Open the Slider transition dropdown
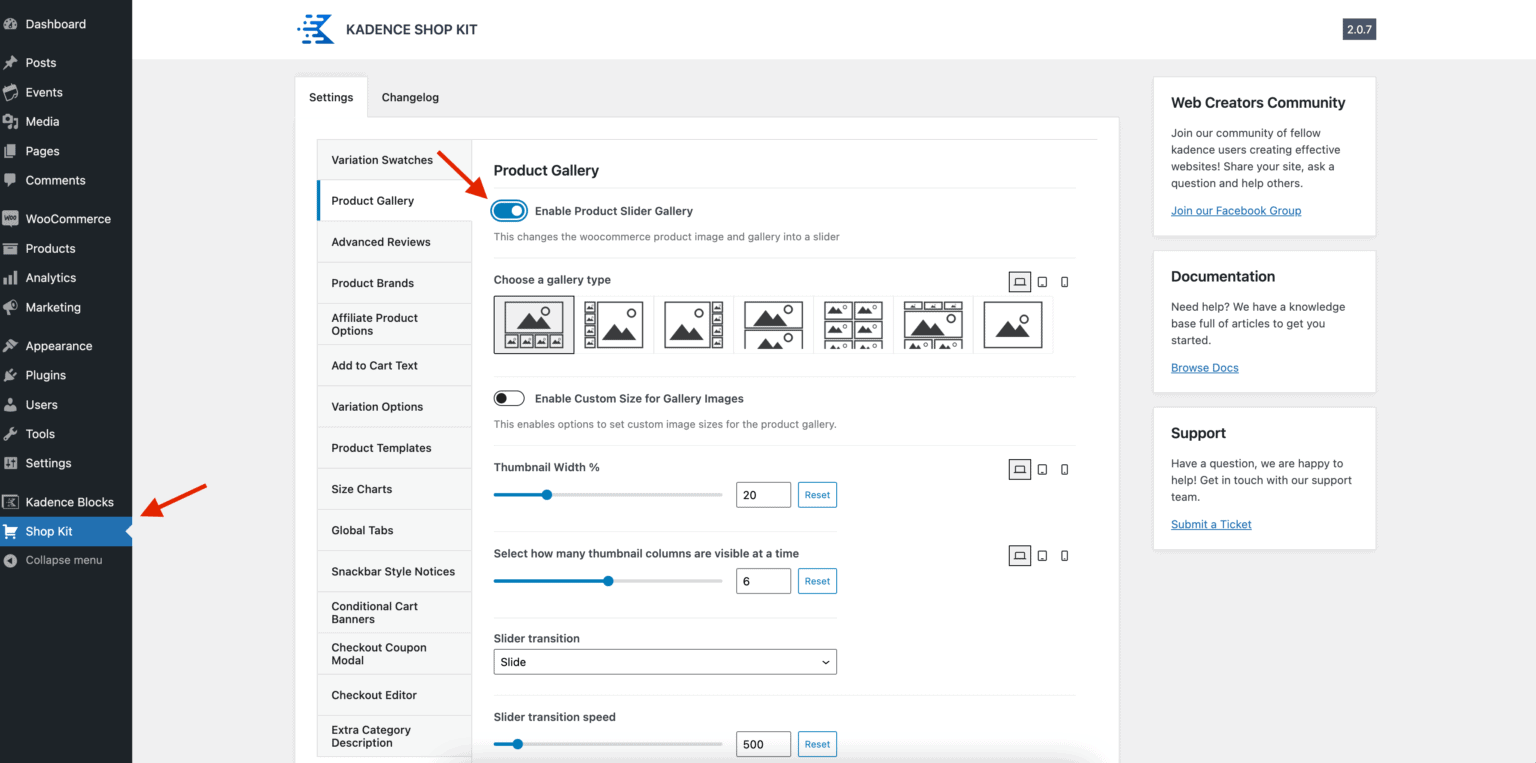Screen dimensions: 1536x763 pos(665,662)
